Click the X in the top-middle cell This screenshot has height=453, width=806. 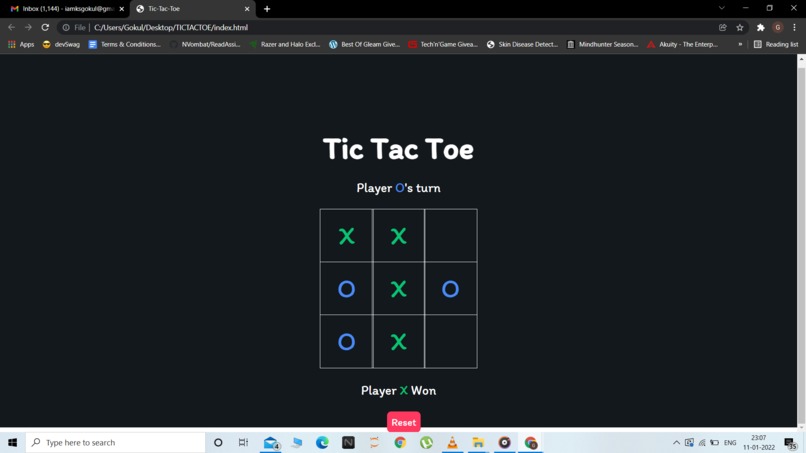398,236
